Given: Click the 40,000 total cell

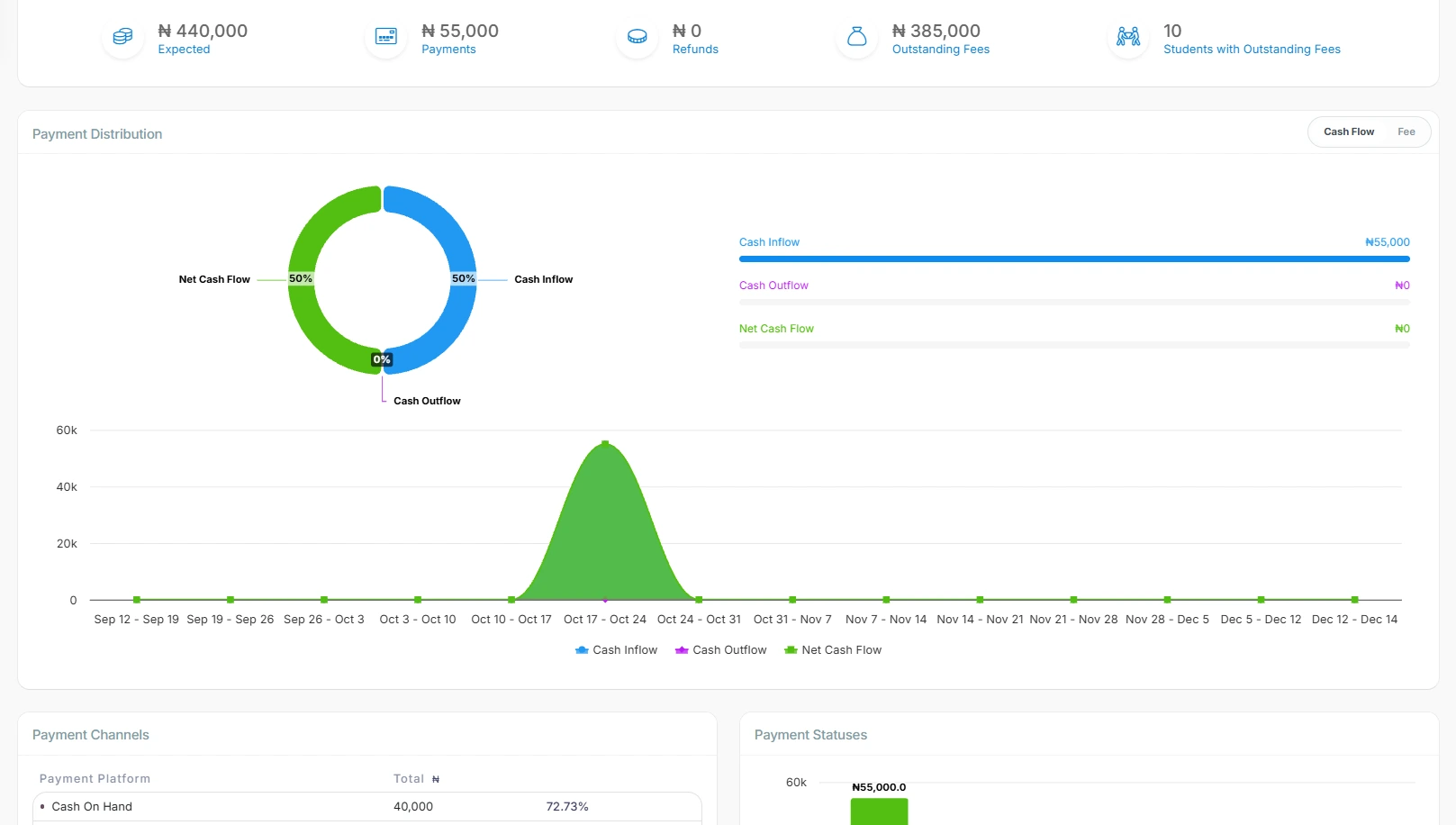Looking at the screenshot, I should click(413, 807).
